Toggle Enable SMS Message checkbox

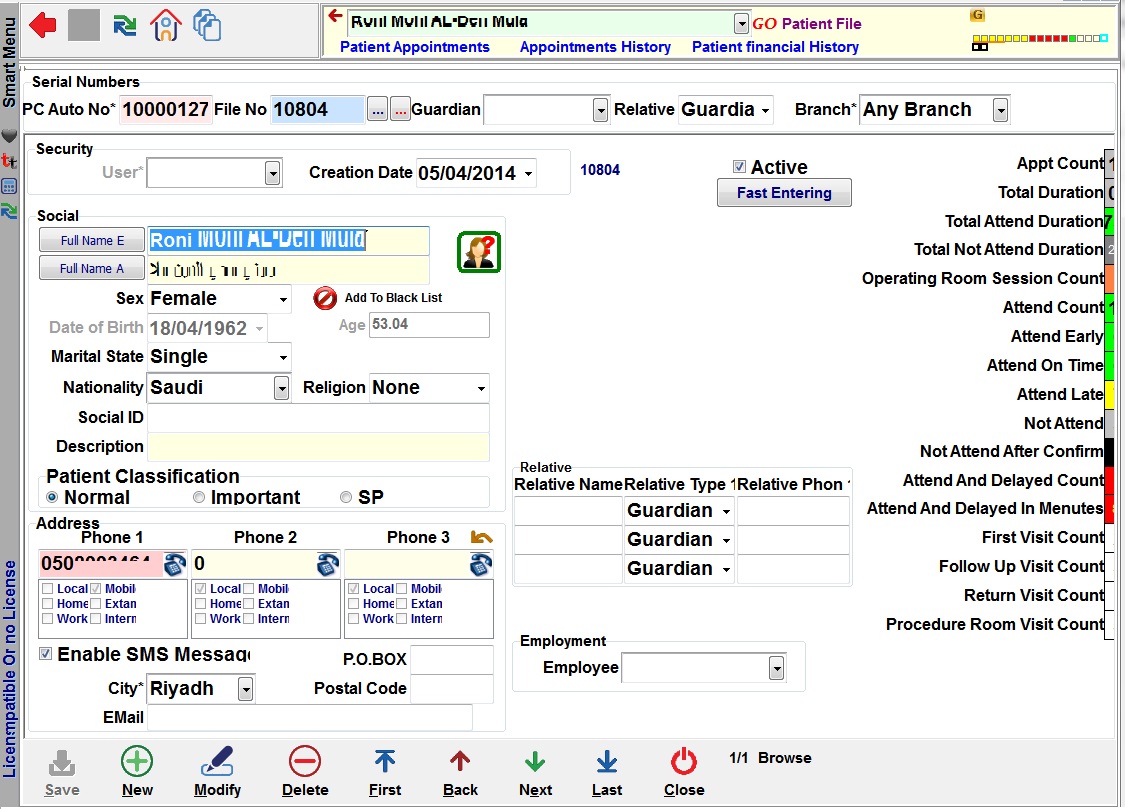45,653
